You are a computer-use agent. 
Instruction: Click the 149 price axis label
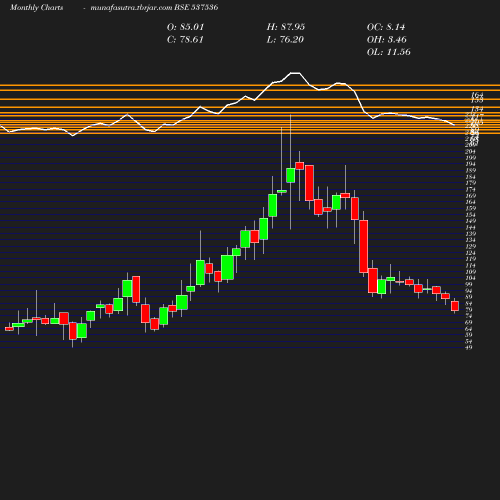pyautogui.click(x=470, y=221)
